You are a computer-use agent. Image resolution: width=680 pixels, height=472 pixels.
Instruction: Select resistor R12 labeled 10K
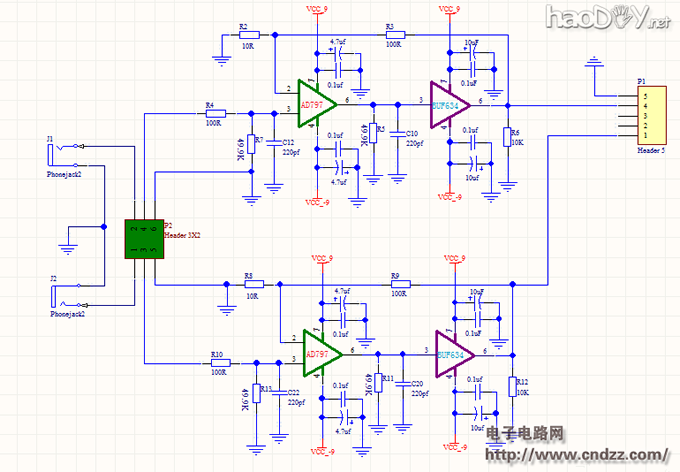pyautogui.click(x=512, y=387)
